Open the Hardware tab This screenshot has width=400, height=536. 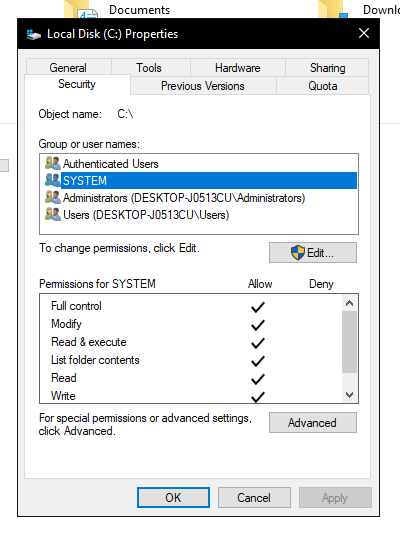[x=238, y=67]
